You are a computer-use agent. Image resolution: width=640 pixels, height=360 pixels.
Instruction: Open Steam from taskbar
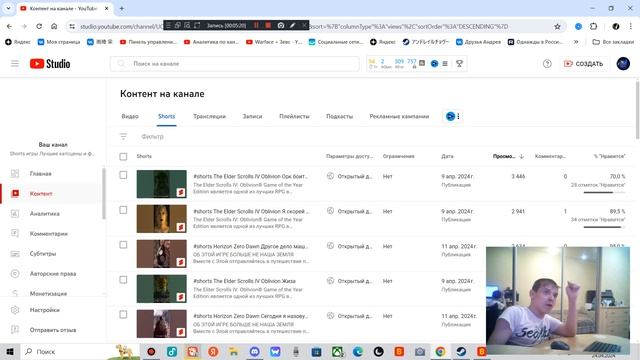pyautogui.click(x=461, y=351)
